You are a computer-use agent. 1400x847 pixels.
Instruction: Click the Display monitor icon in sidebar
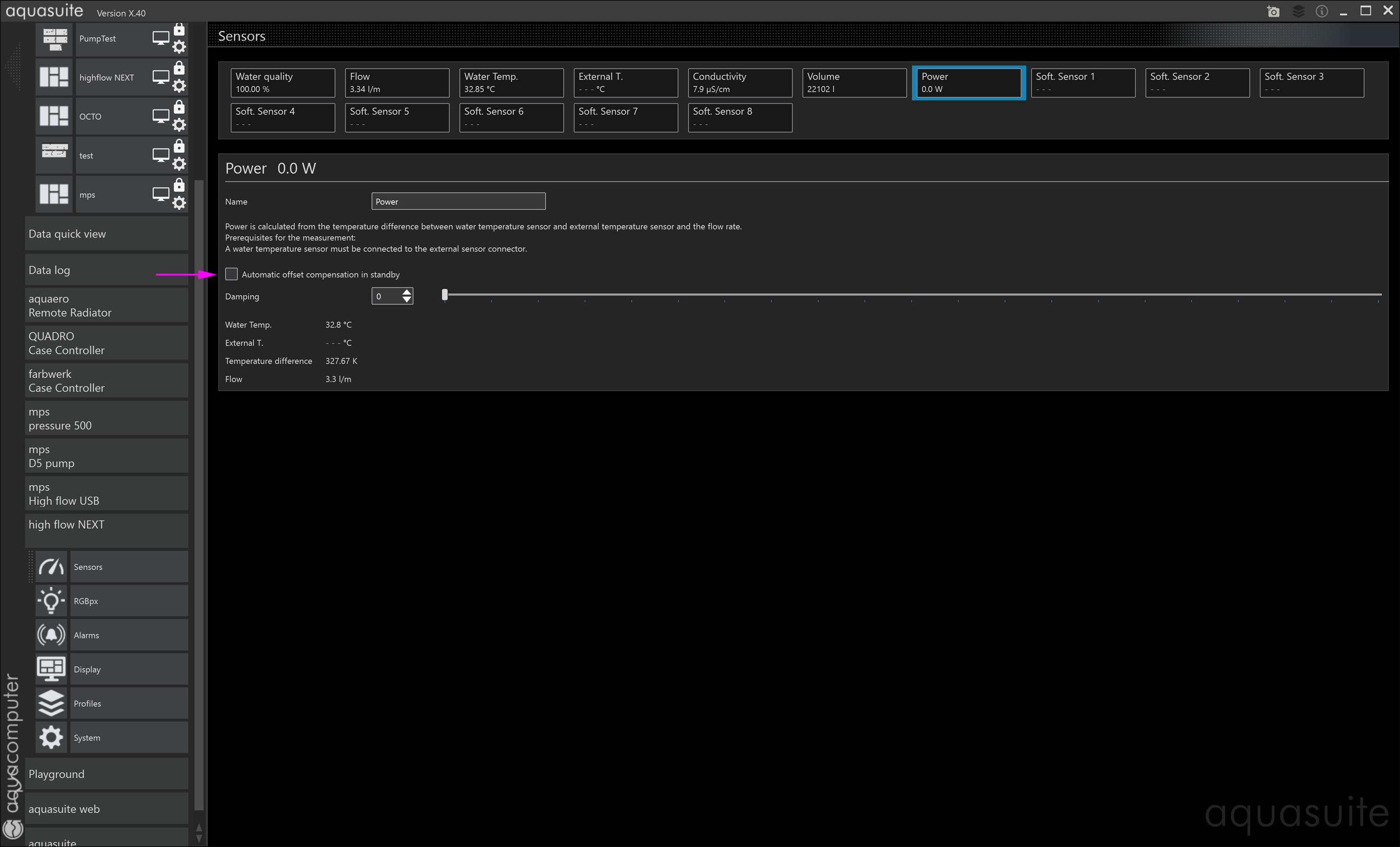pos(51,669)
